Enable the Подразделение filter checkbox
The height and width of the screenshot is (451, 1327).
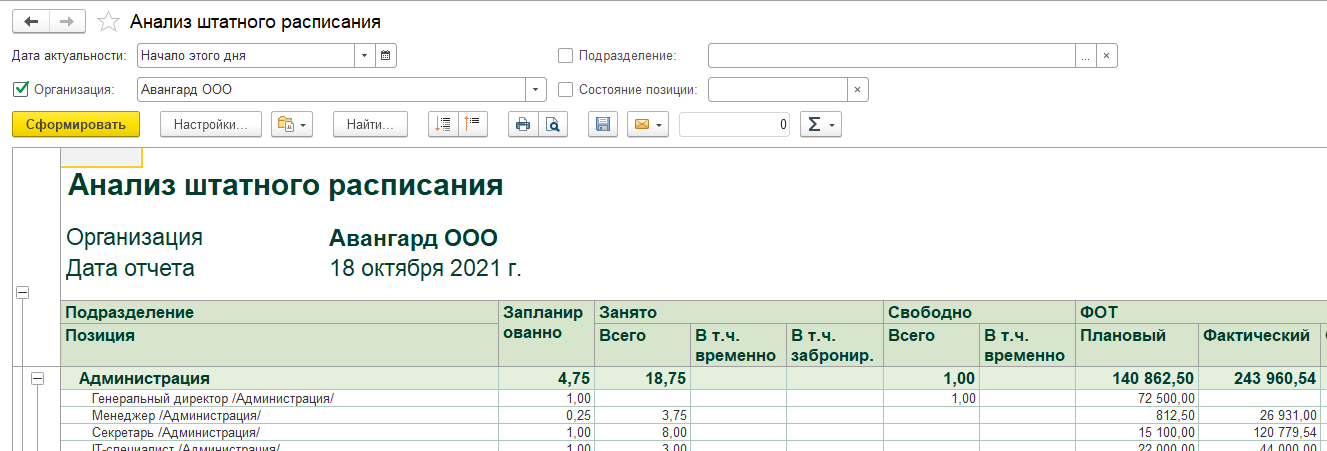566,56
